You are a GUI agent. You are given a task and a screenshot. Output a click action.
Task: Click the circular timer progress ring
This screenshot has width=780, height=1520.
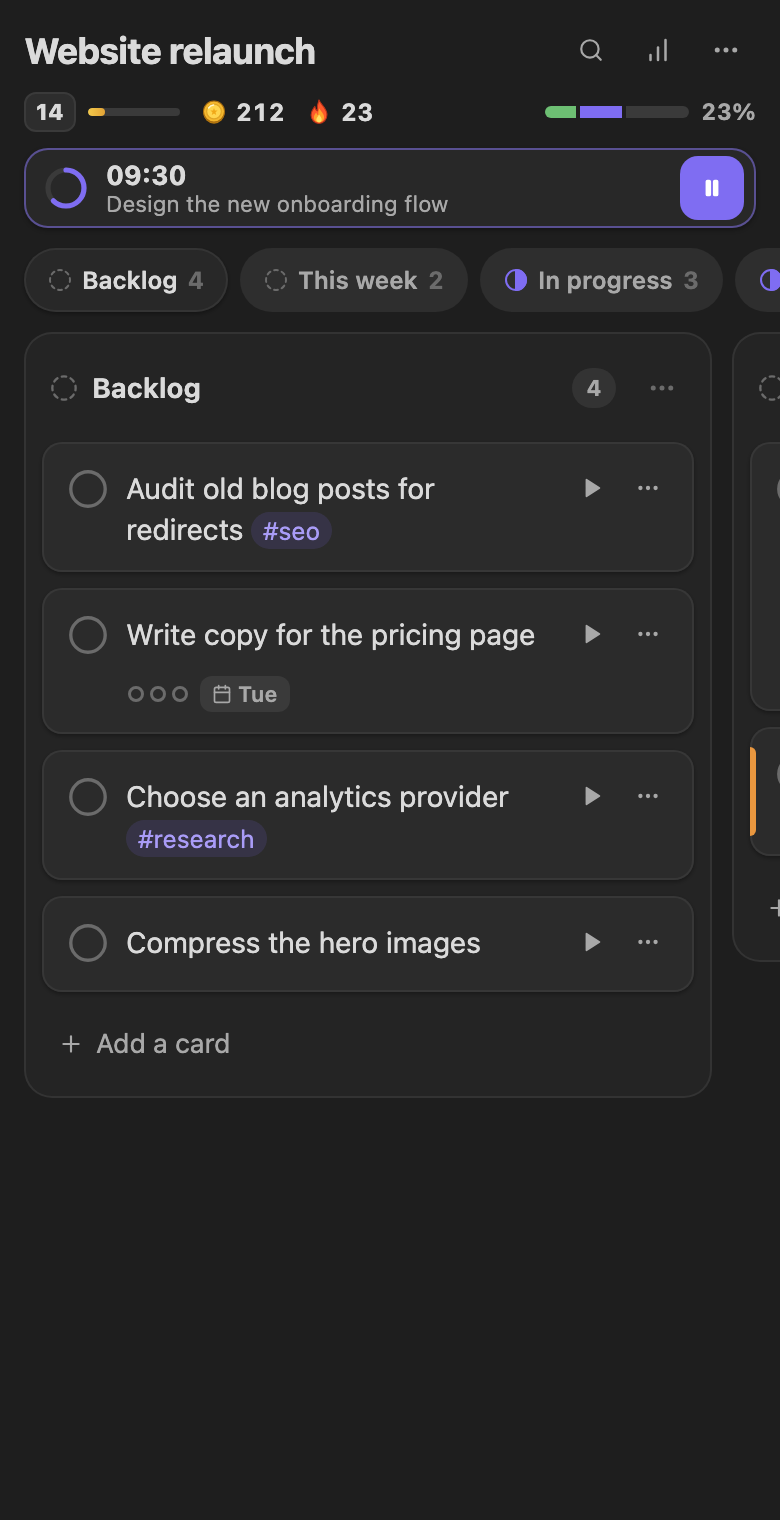(x=66, y=188)
